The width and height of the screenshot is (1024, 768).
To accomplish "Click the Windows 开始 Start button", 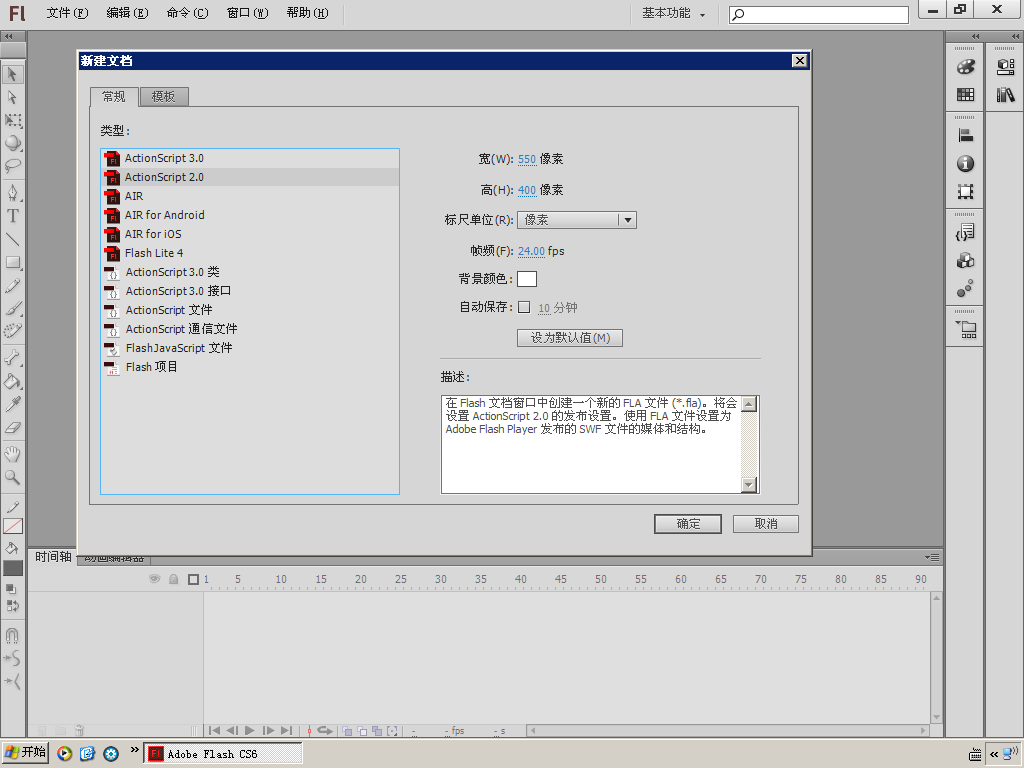I will point(25,753).
